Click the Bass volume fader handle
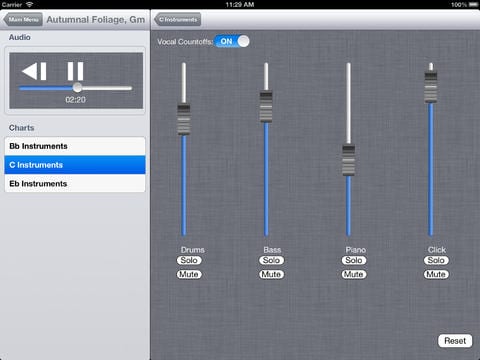 click(266, 107)
